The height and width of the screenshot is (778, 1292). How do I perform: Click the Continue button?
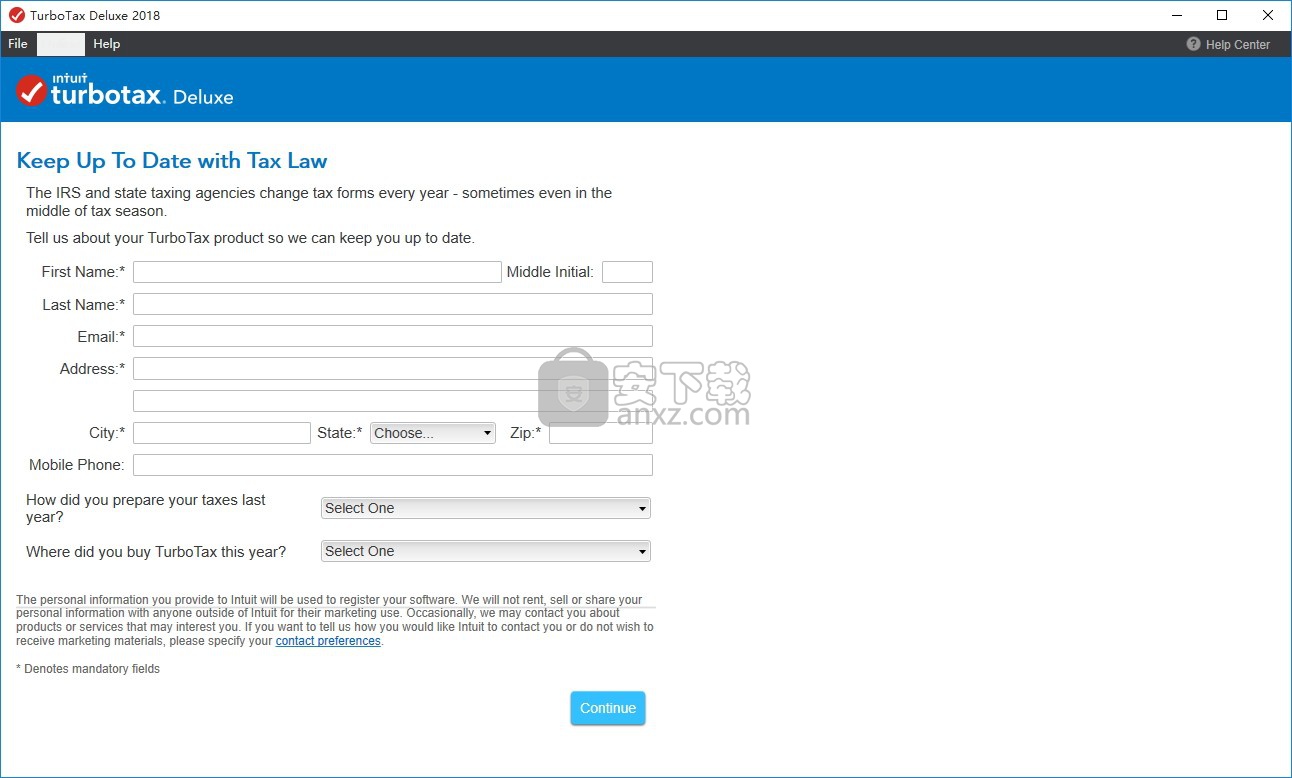(x=608, y=708)
